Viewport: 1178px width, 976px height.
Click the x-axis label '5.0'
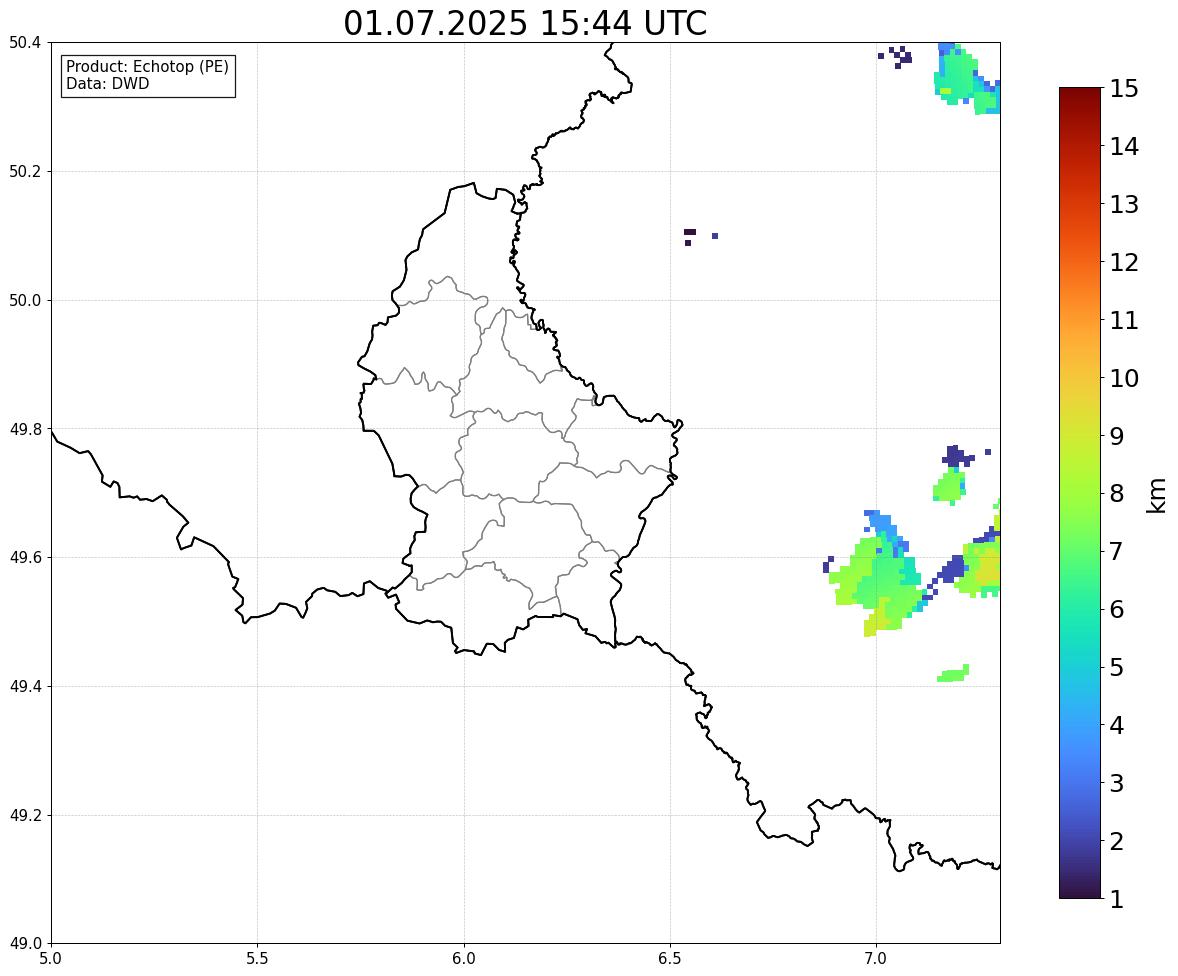(50, 959)
